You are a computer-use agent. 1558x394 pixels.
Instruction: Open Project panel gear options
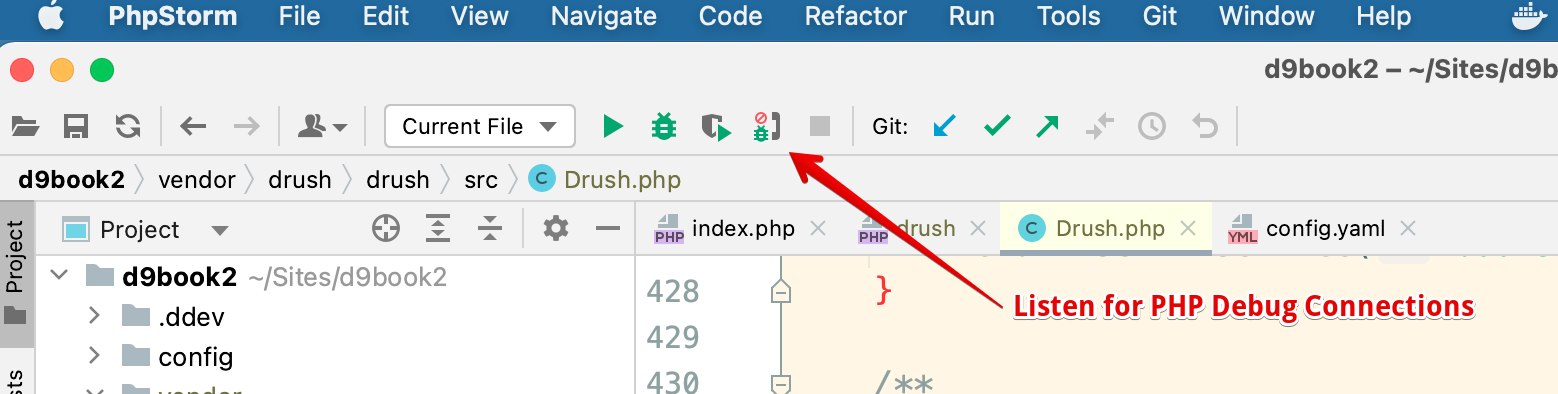click(x=556, y=229)
